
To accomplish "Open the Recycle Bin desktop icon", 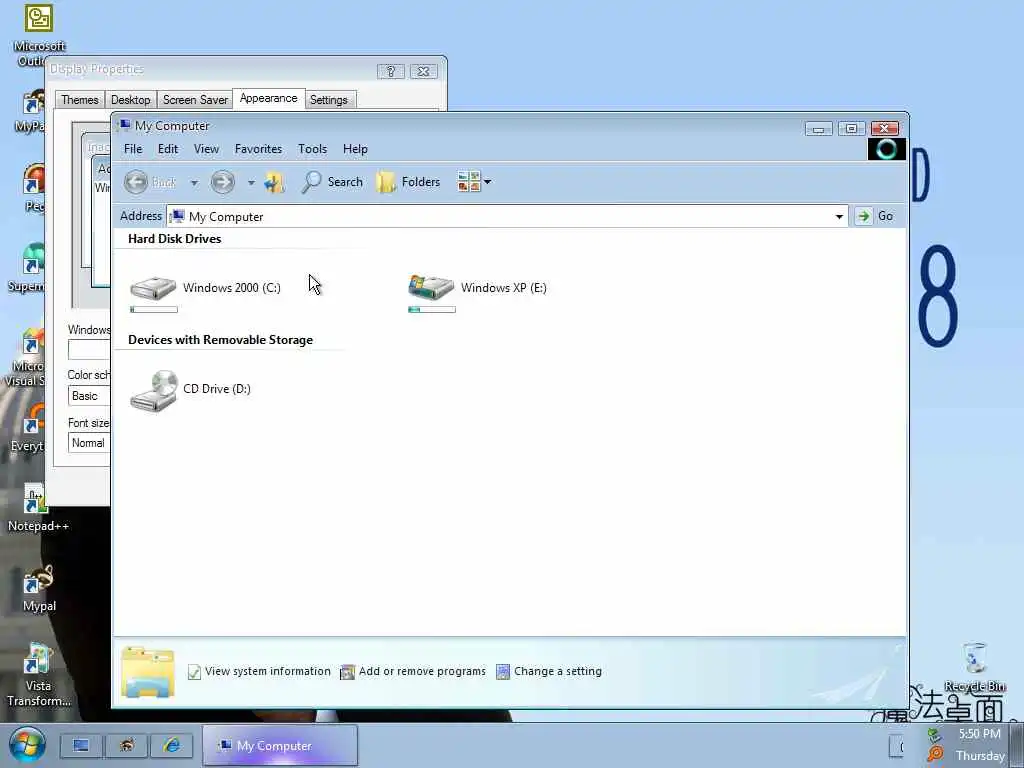I will [x=975, y=666].
